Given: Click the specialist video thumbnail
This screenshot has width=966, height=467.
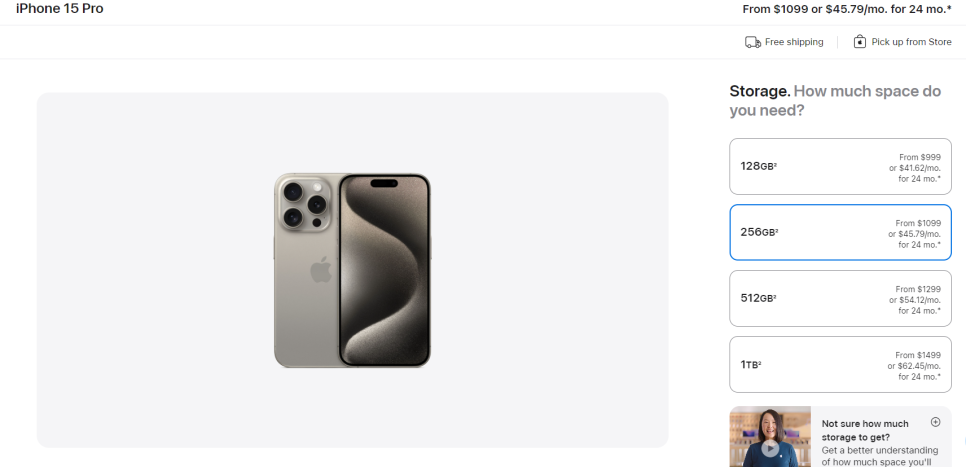Looking at the screenshot, I should tap(770, 436).
